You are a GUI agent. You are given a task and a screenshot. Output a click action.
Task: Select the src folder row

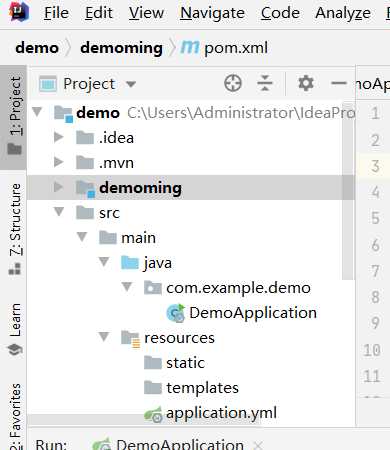tap(191, 213)
